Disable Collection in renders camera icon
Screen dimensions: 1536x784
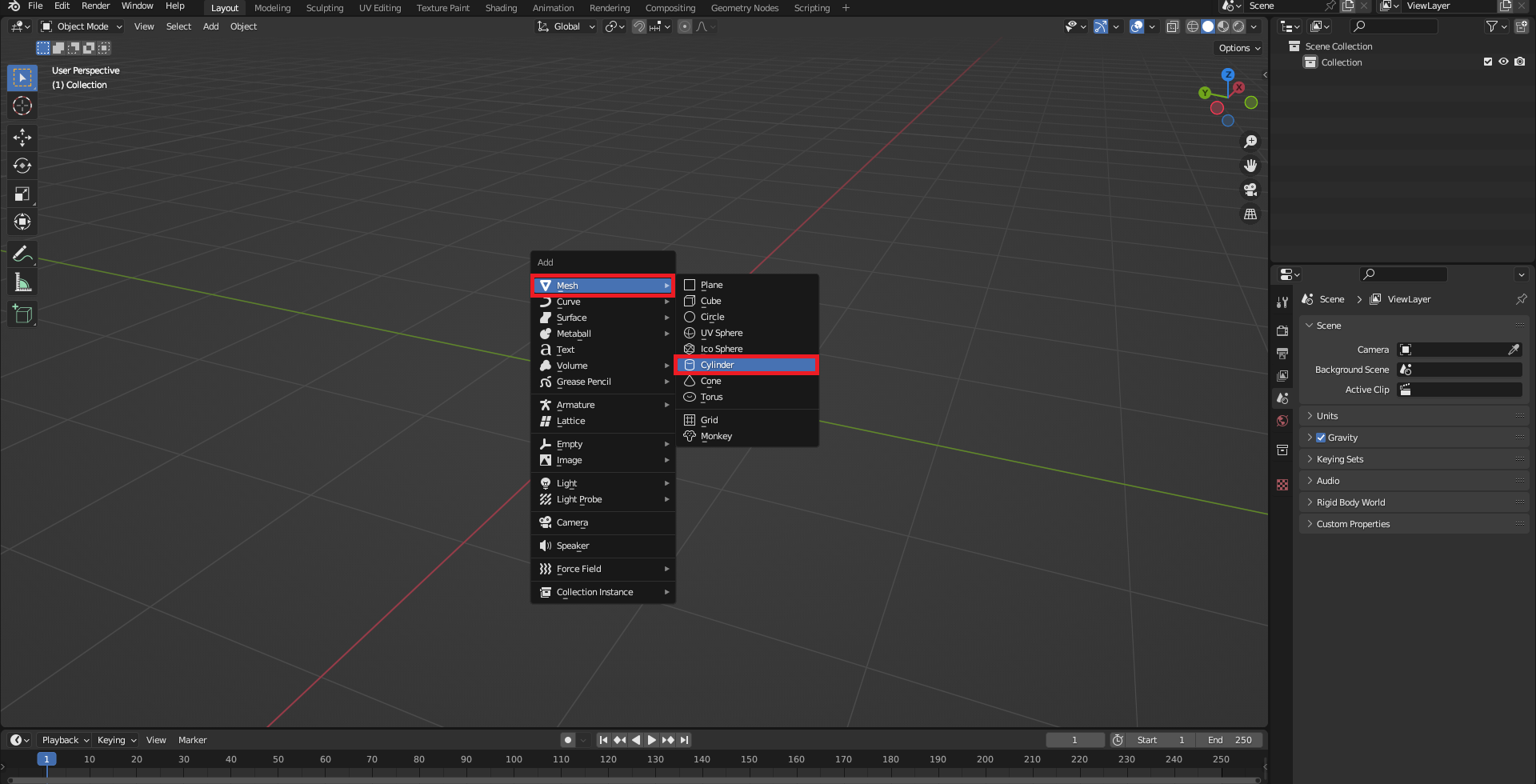coord(1520,62)
